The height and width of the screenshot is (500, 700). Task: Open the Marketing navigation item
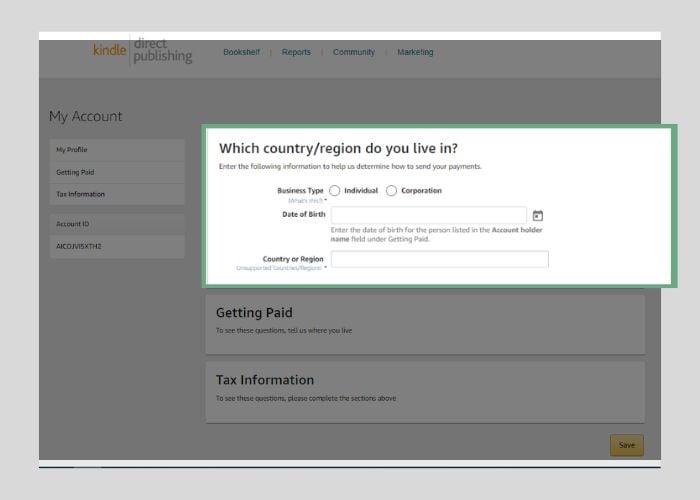click(415, 52)
